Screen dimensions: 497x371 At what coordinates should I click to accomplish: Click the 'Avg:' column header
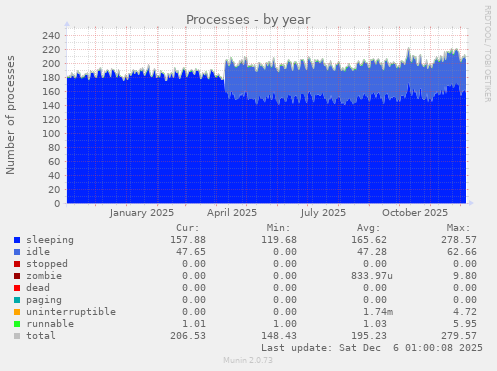[x=368, y=228]
